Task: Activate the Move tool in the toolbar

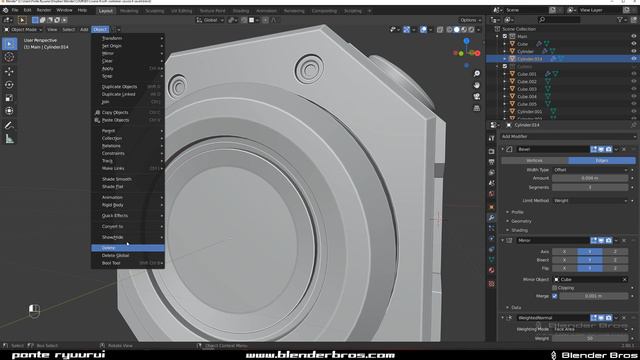Action: tap(9, 71)
